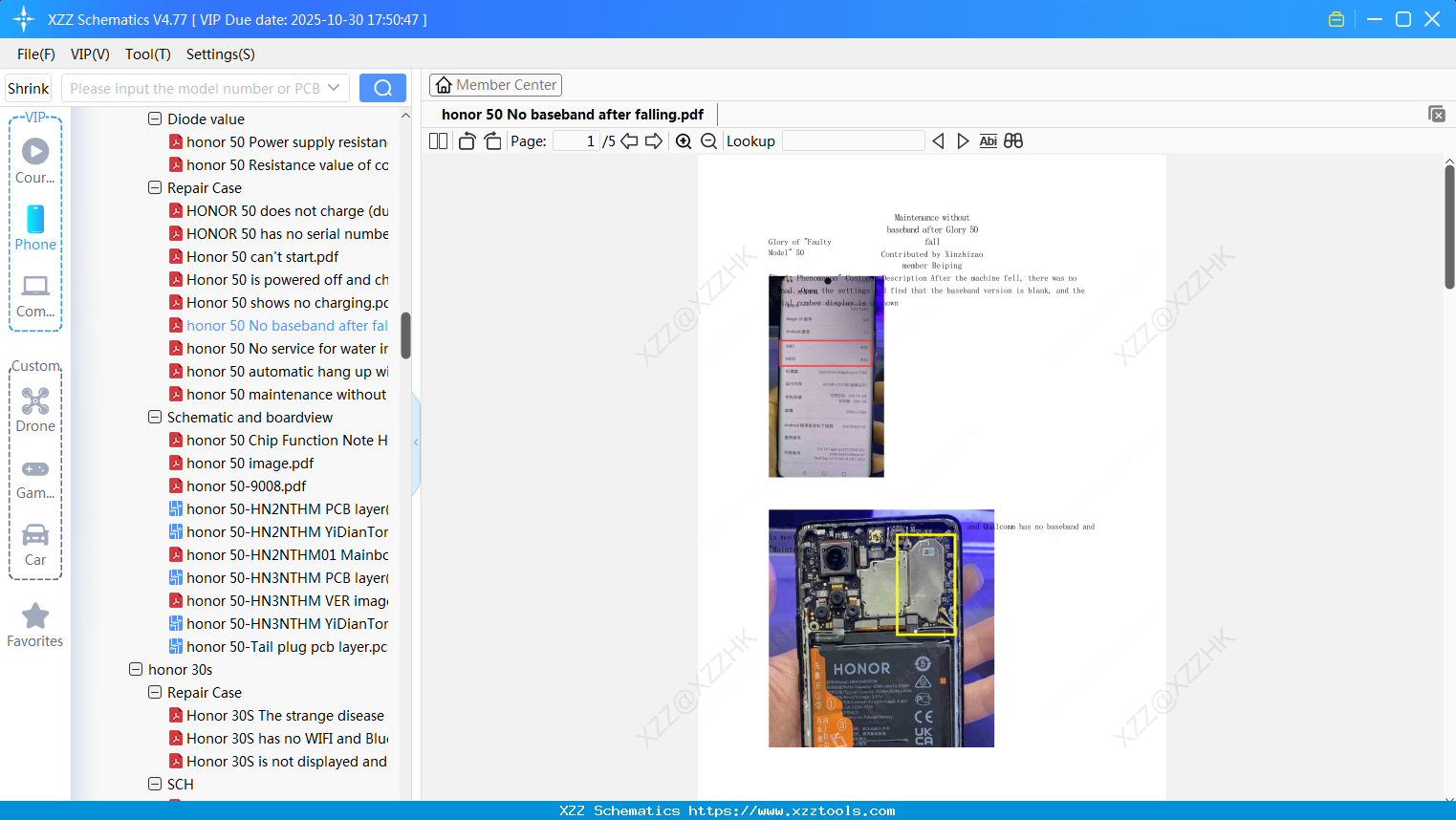
Task: Click the Shrink button
Action: 29,88
